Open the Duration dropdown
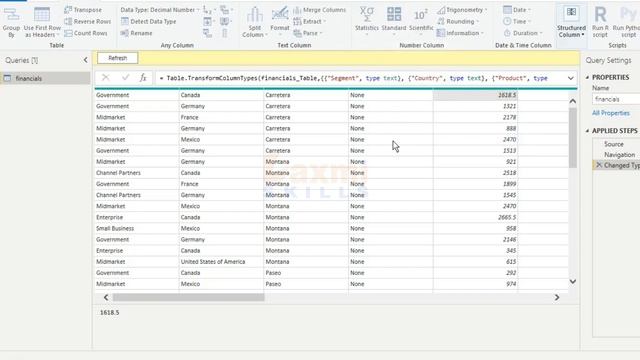640x360 pixels. (x=523, y=33)
